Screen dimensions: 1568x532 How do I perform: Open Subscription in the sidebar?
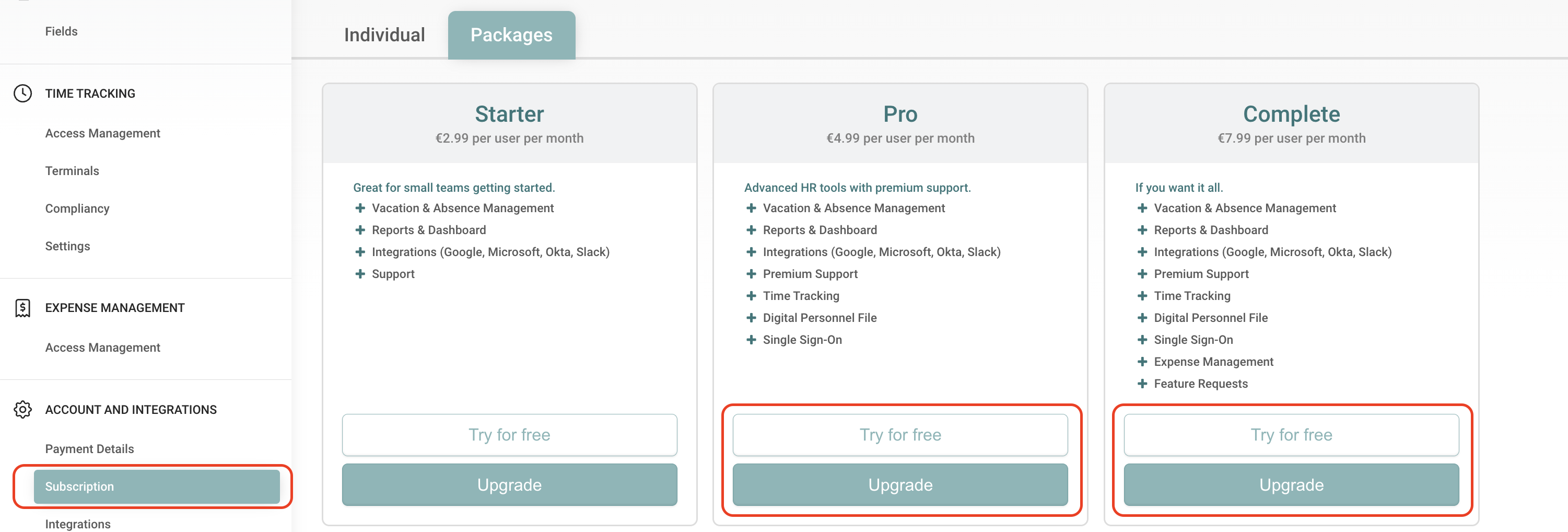tap(157, 487)
